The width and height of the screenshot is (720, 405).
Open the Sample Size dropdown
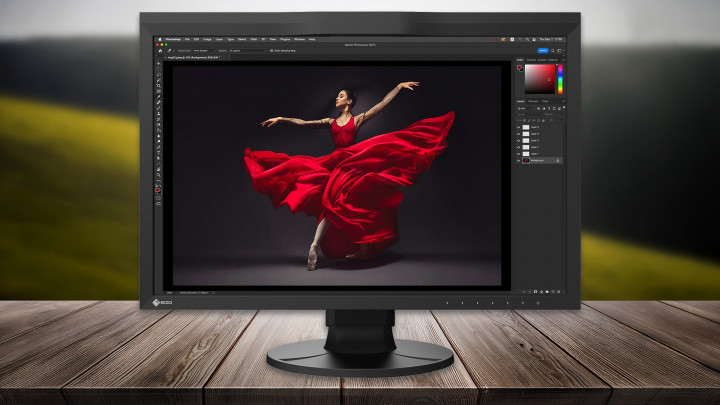coord(204,51)
